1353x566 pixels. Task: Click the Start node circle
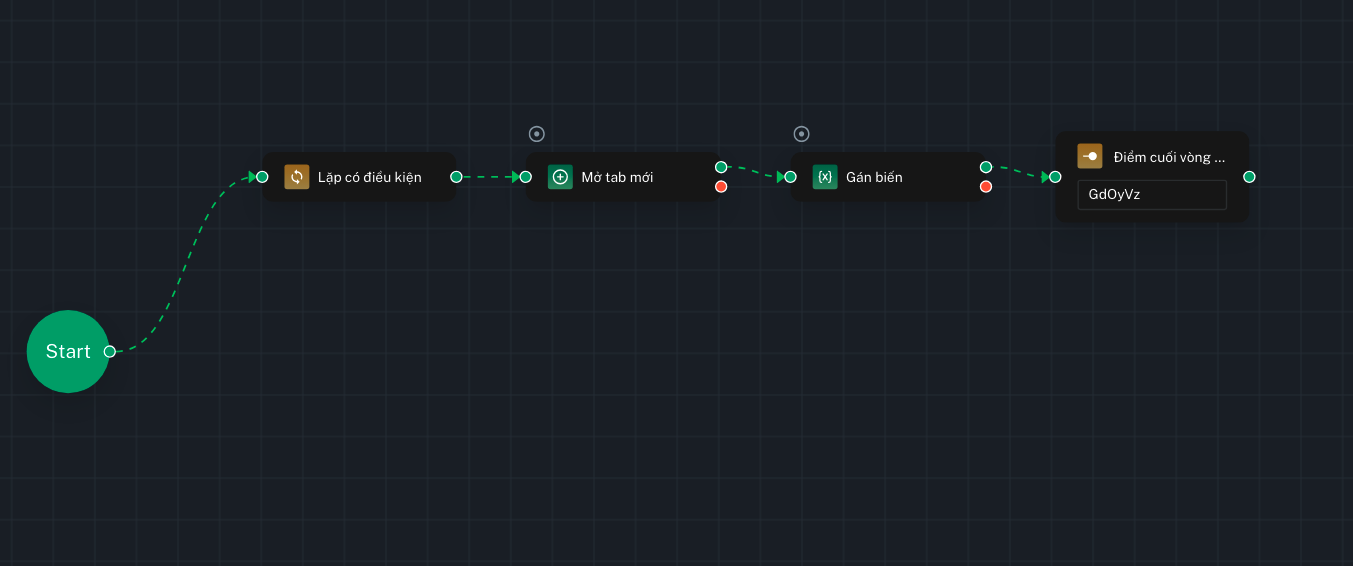(68, 351)
